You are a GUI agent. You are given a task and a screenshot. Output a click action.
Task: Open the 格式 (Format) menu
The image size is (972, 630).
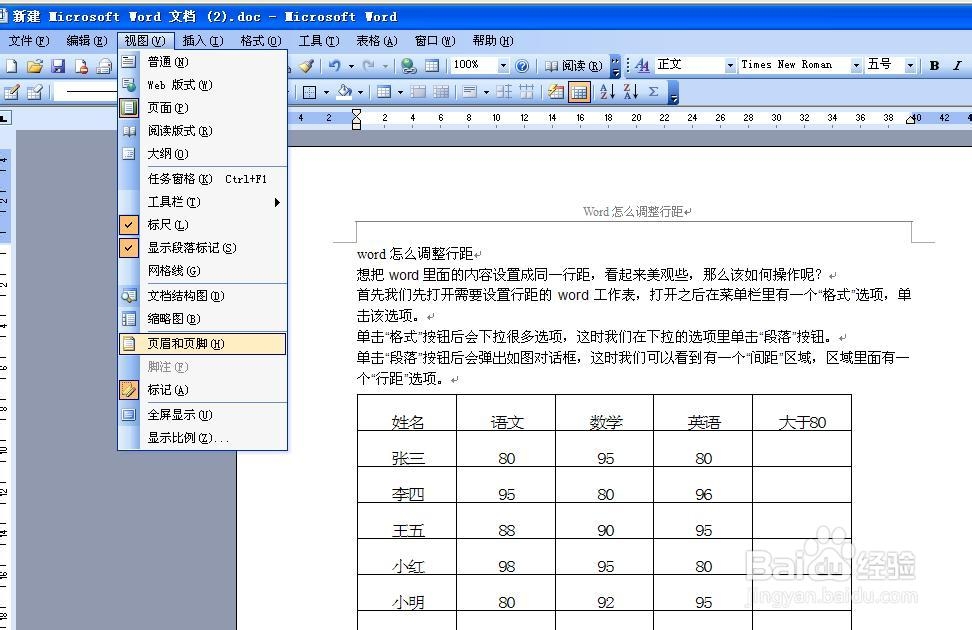[x=259, y=41]
